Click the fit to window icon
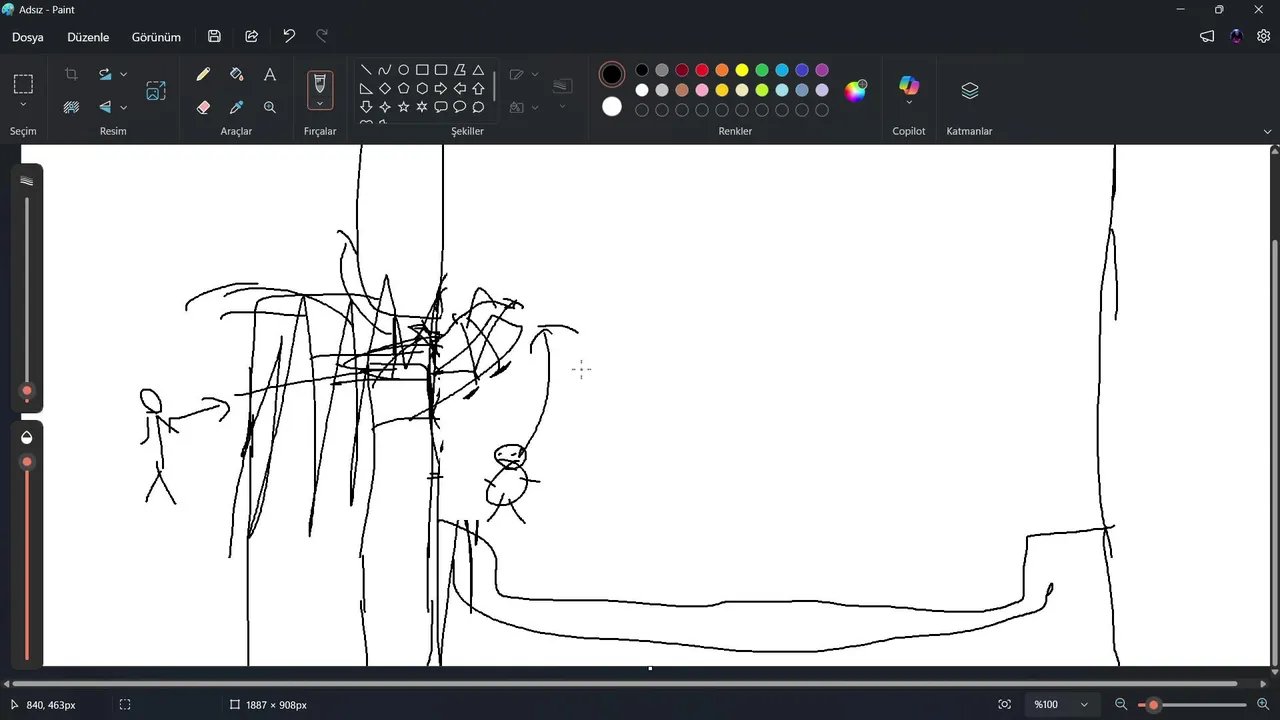Screen dimensions: 1280x720 [1005, 704]
